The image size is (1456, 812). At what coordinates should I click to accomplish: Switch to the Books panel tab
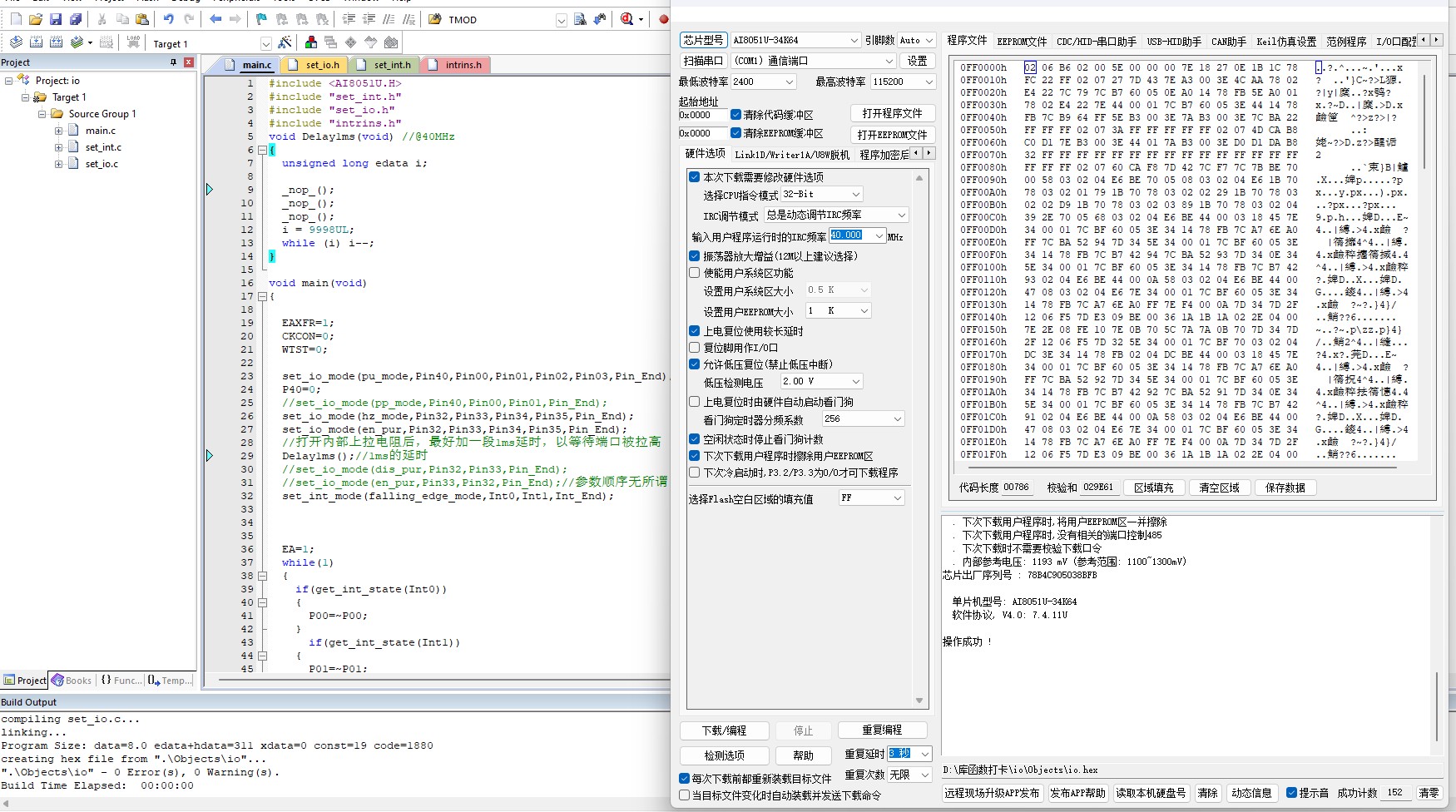tap(72, 681)
